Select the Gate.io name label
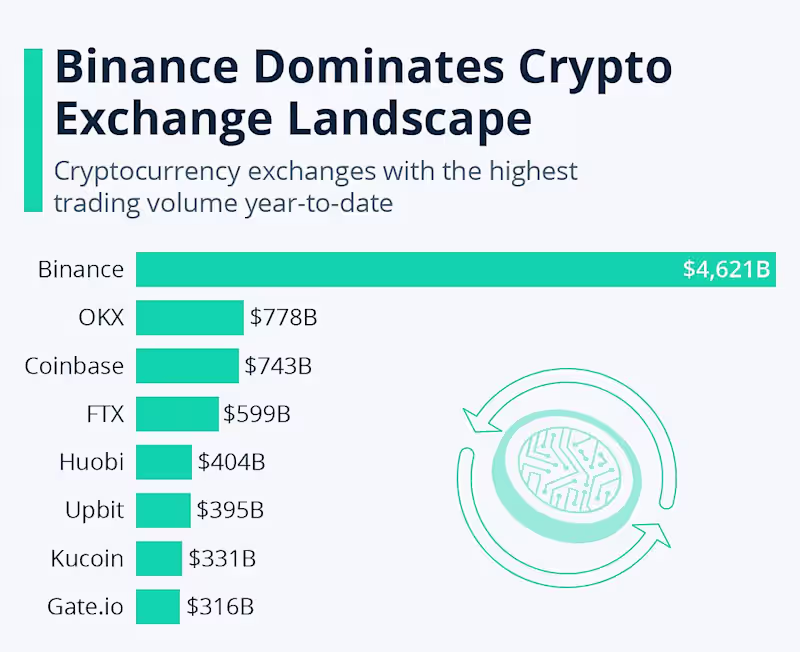Viewport: 800px width, 652px height. (85, 606)
